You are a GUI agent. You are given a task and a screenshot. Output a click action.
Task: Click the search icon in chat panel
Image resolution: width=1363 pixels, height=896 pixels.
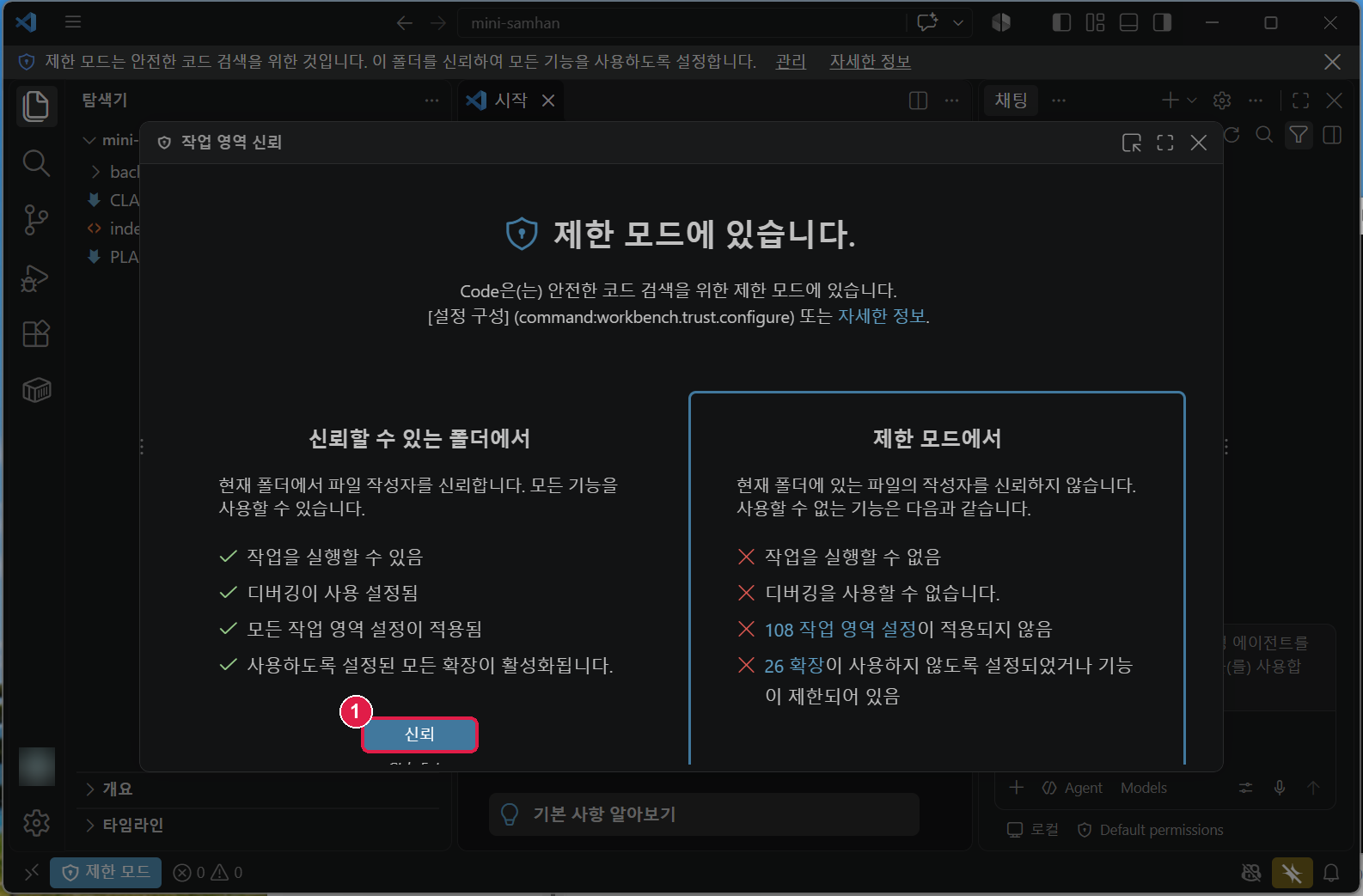click(1264, 135)
